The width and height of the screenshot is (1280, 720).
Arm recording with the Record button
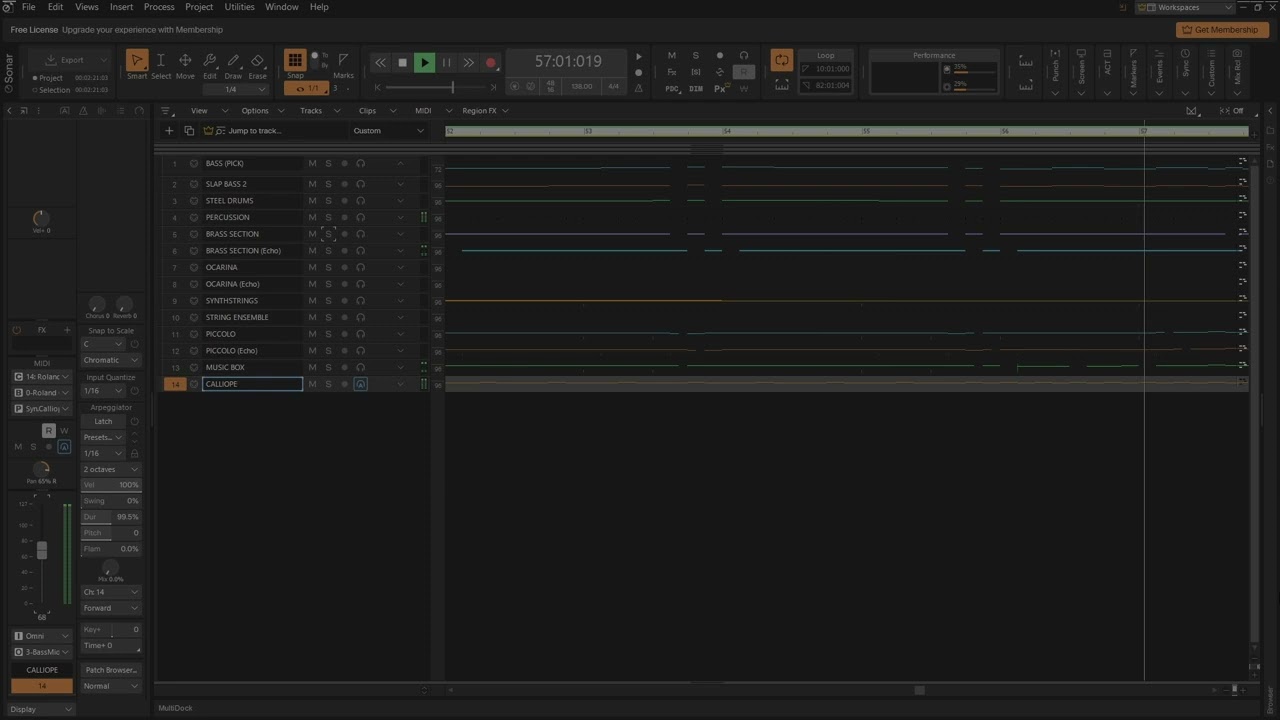pos(490,62)
